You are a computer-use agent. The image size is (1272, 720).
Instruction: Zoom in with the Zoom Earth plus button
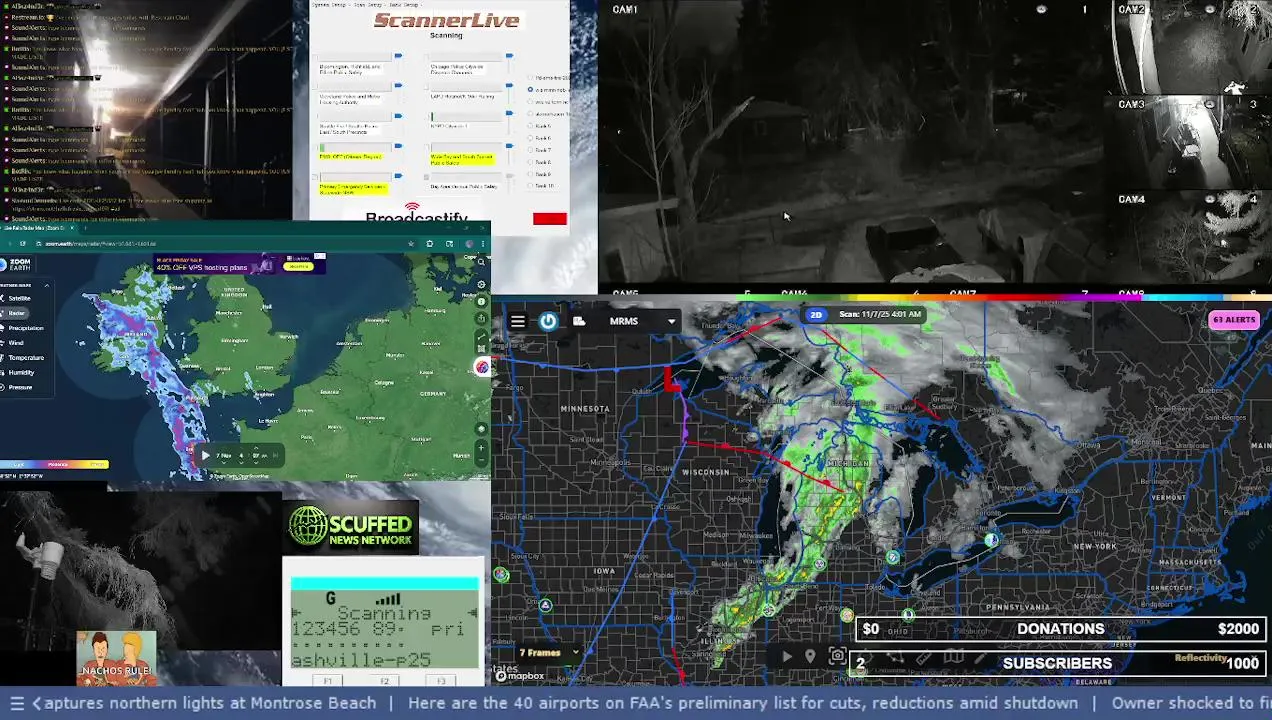click(481, 447)
